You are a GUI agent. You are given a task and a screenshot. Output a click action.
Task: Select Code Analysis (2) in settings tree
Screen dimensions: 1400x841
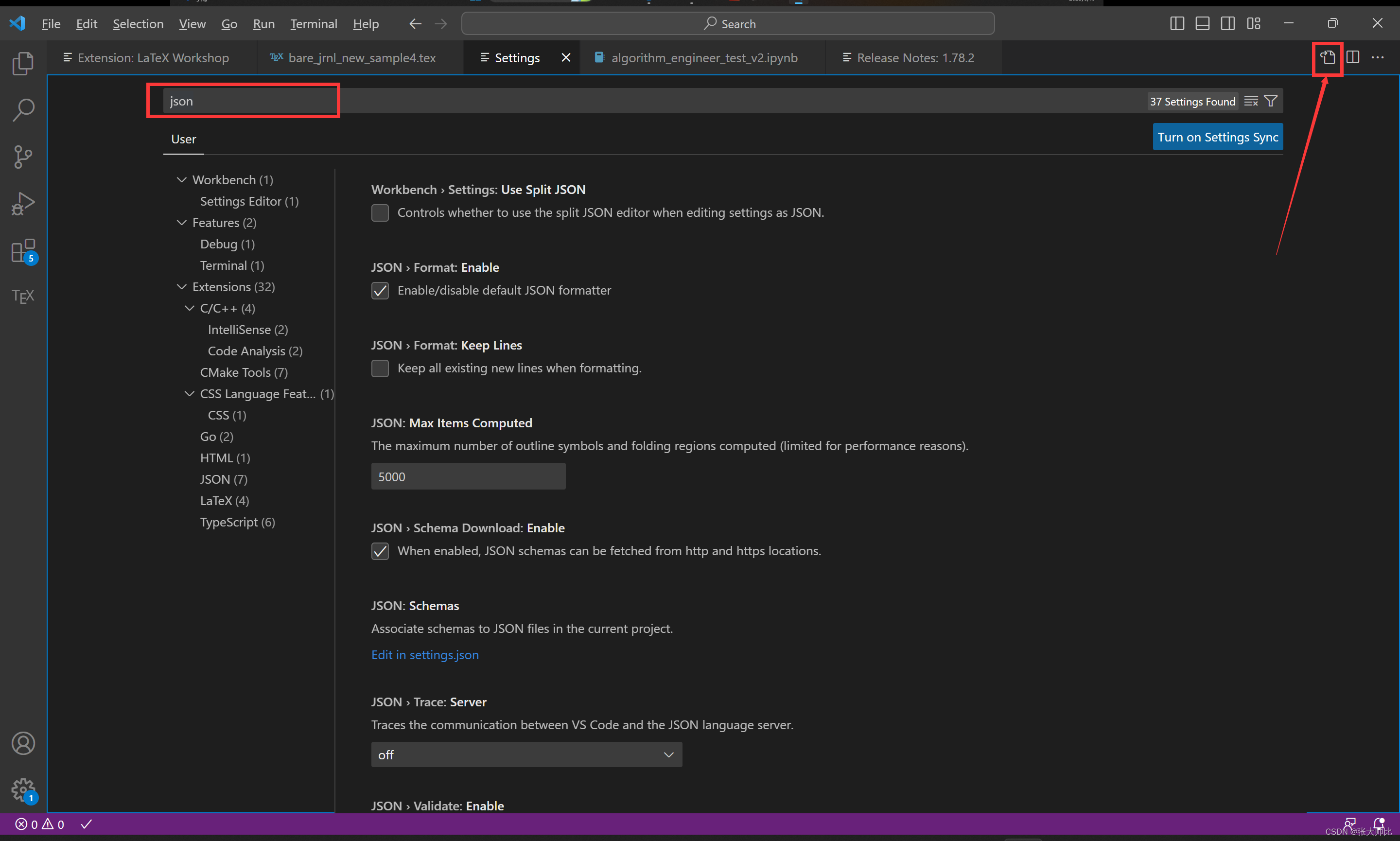coord(255,351)
